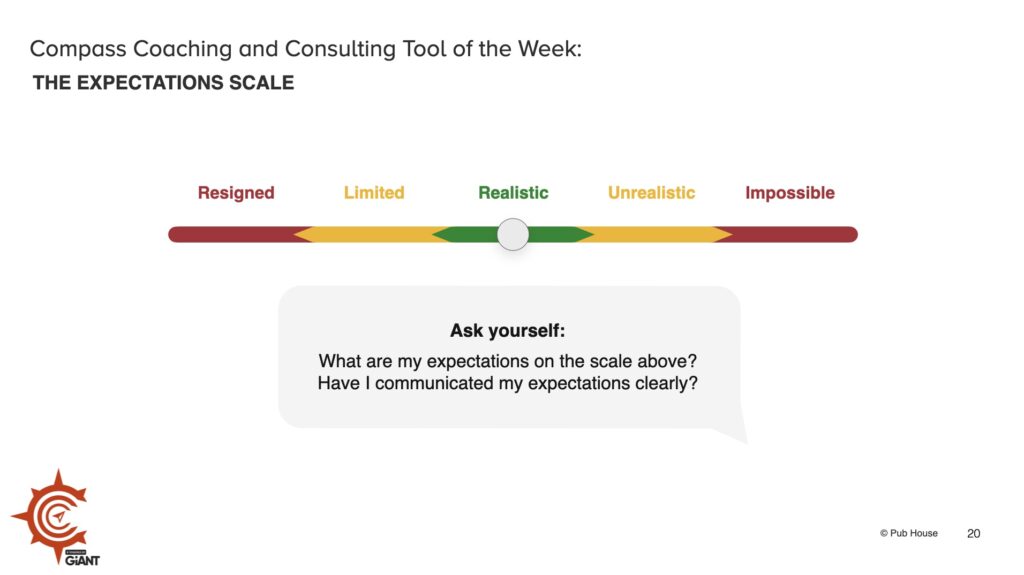This screenshot has height=575, width=1024.
Task: Open the © Pub House copyright link
Action: click(x=908, y=533)
